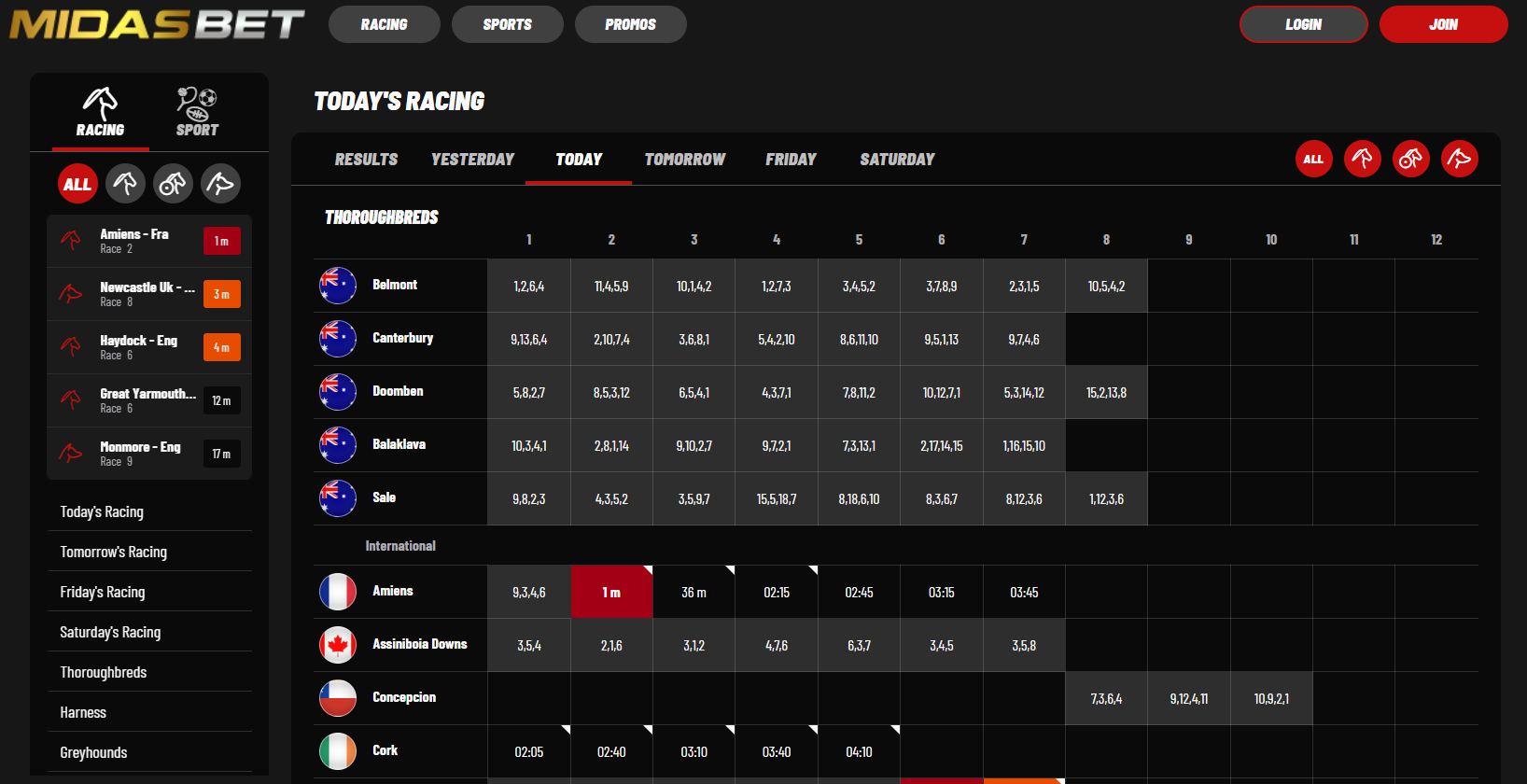This screenshot has width=1527, height=784.
Task: Open the Racing top navigation menu
Action: (385, 24)
